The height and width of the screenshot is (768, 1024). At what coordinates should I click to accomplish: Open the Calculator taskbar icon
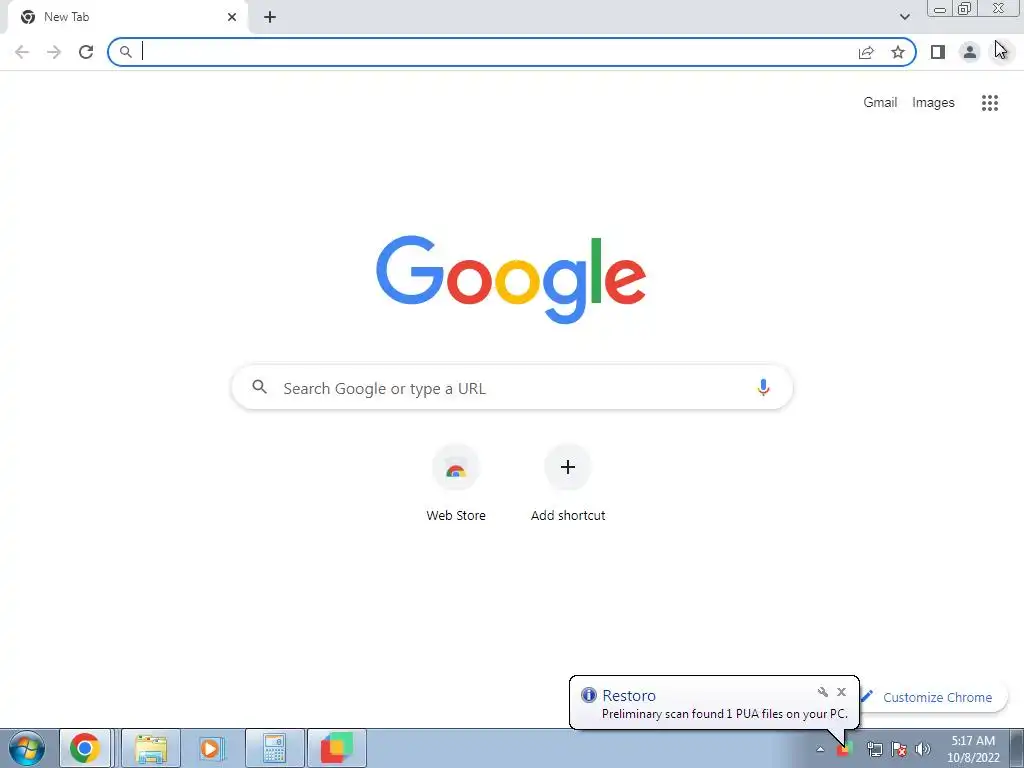(274, 748)
